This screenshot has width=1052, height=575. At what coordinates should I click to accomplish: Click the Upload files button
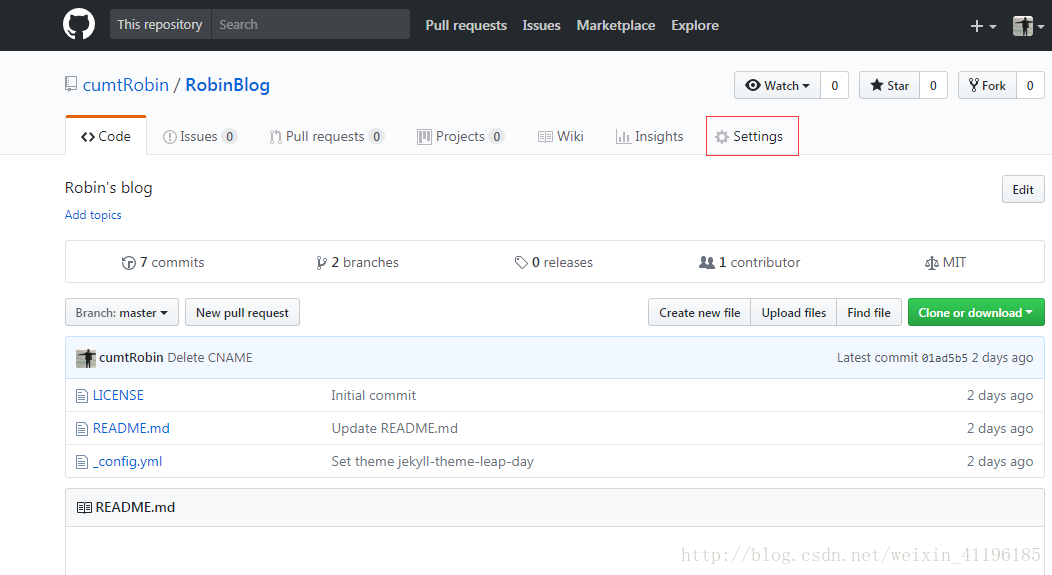tap(794, 312)
